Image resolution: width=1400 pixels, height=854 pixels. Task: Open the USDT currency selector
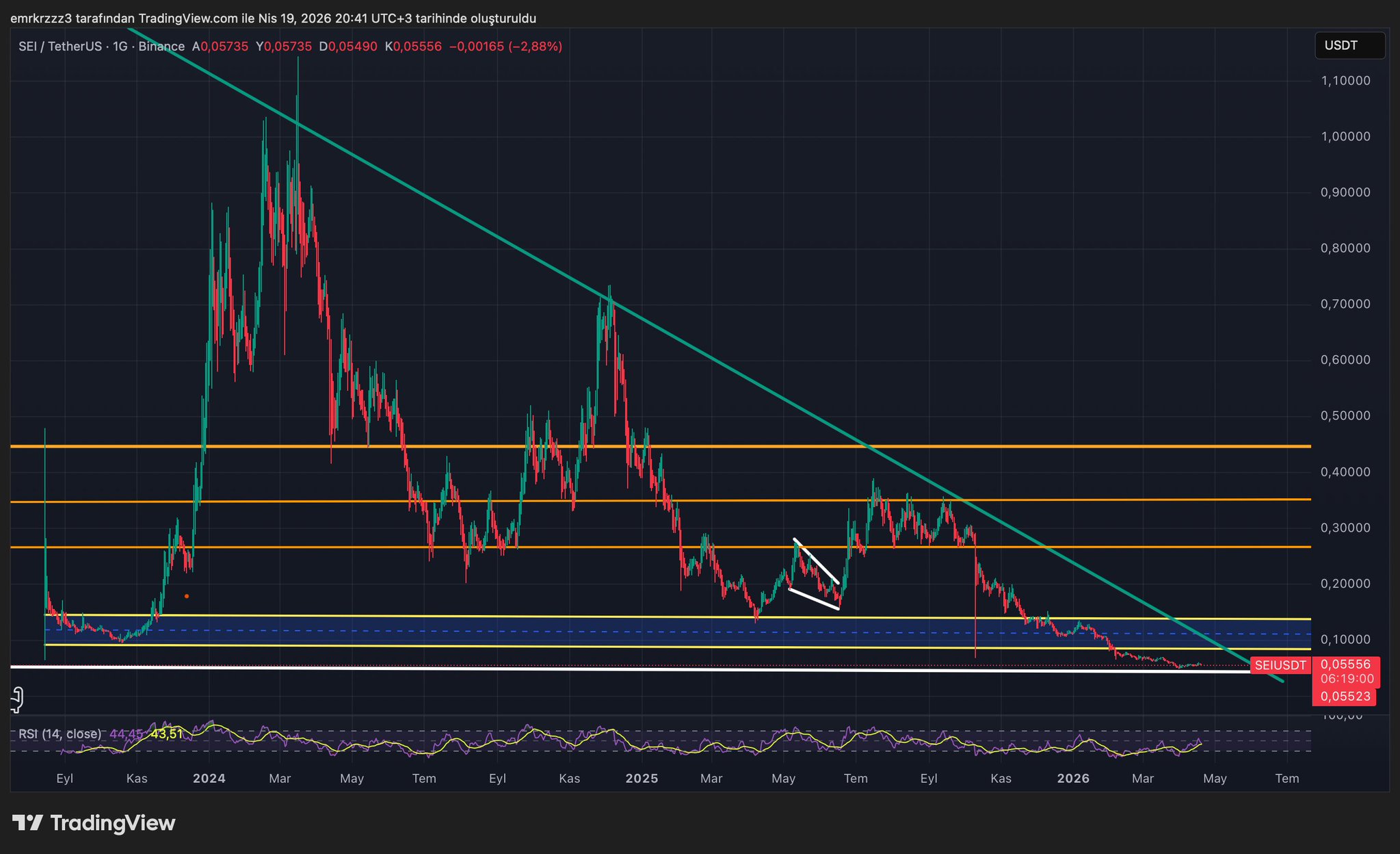point(1349,46)
